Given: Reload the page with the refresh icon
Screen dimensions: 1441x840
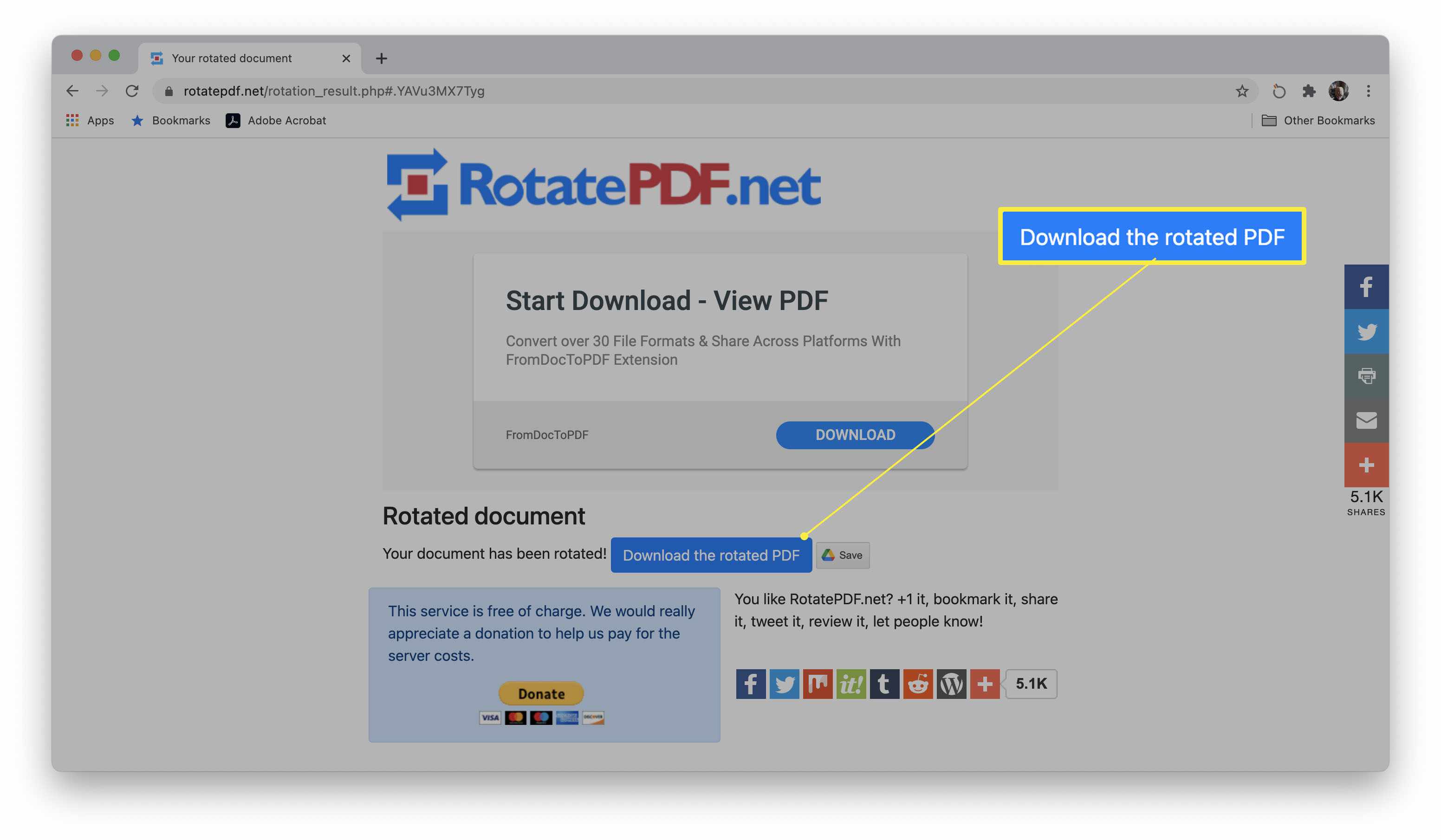Looking at the screenshot, I should pyautogui.click(x=132, y=91).
